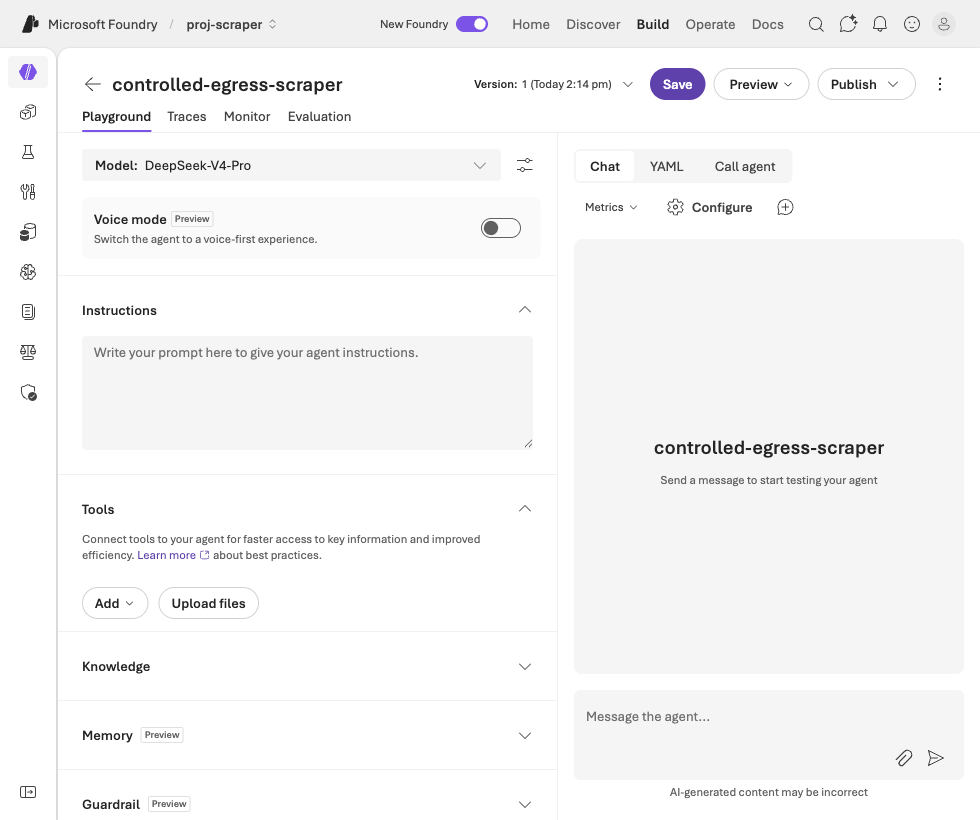Collapse the Tools section
This screenshot has width=980, height=820.
click(x=525, y=509)
